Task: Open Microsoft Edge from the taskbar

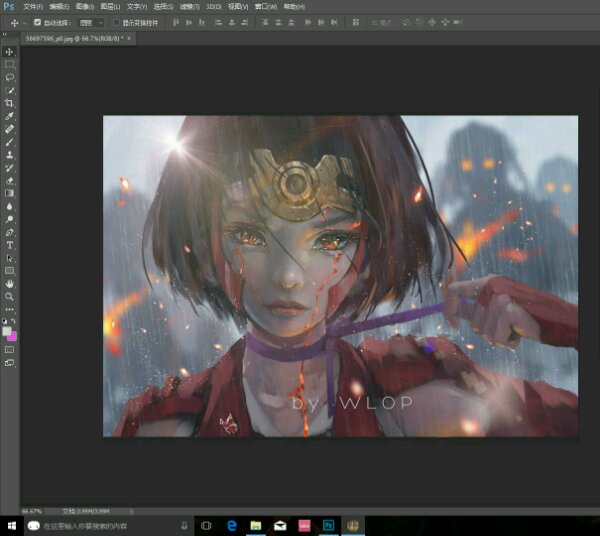Action: pyautogui.click(x=231, y=526)
